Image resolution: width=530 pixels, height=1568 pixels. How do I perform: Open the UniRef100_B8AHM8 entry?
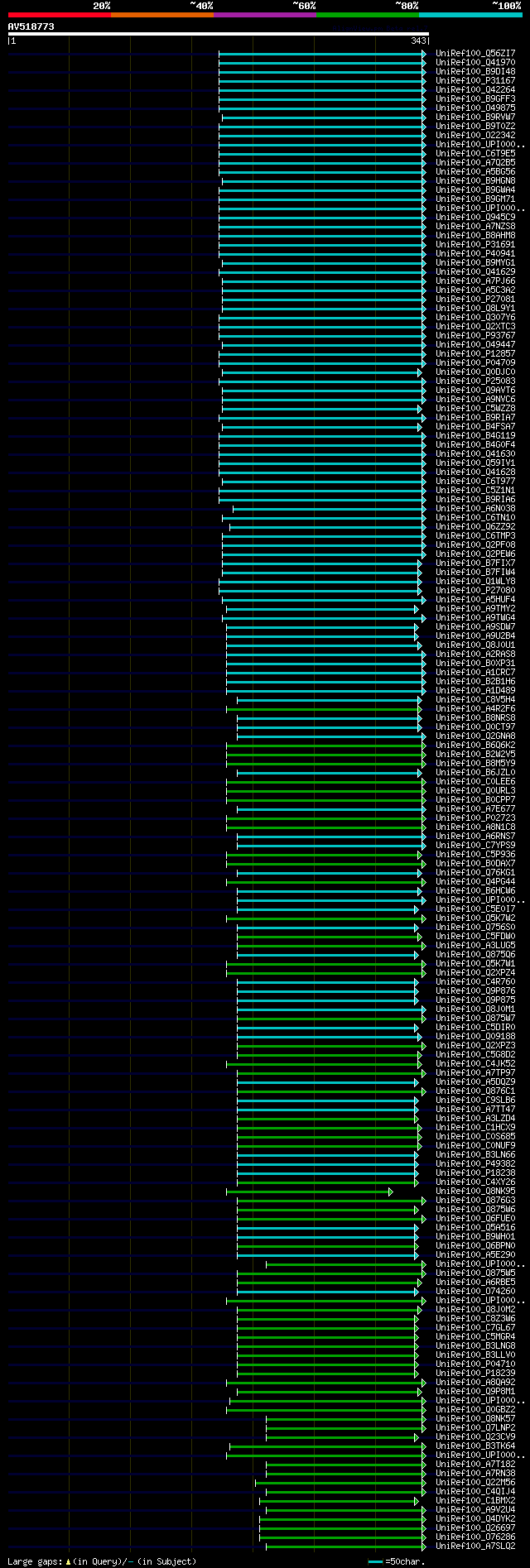click(x=475, y=235)
